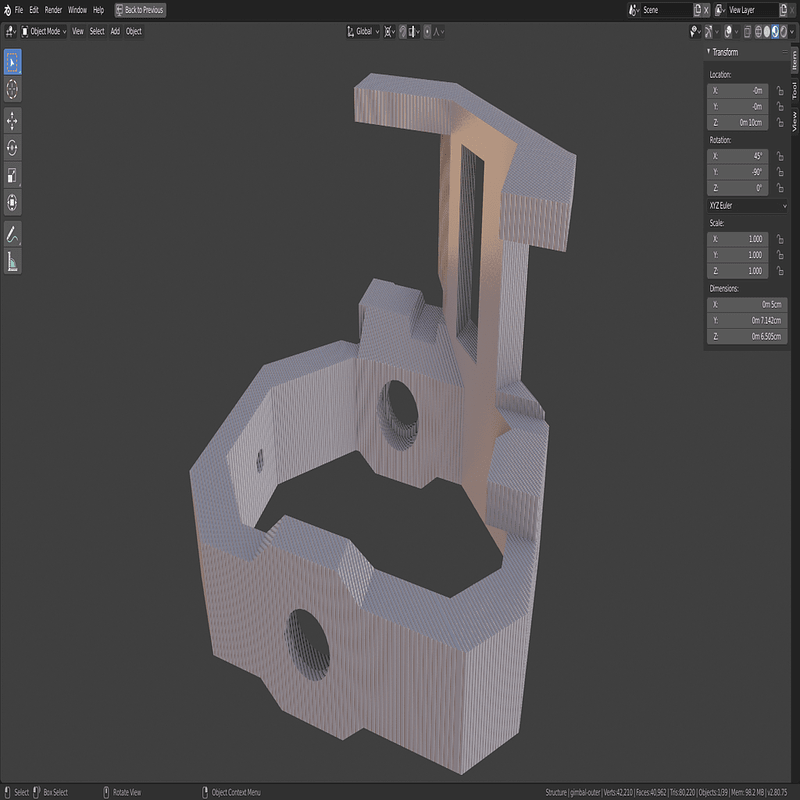Click the Dimensions Z 6.505cm field
Viewport: 800px width, 800px height.
click(x=747, y=337)
